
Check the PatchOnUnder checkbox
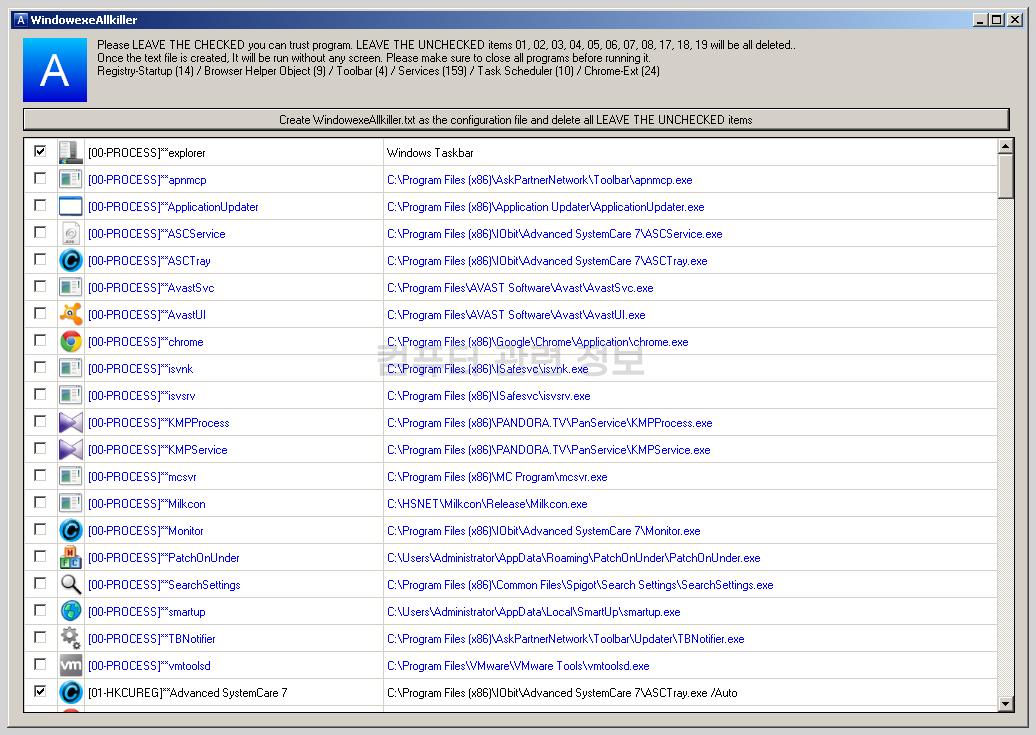click(x=40, y=557)
